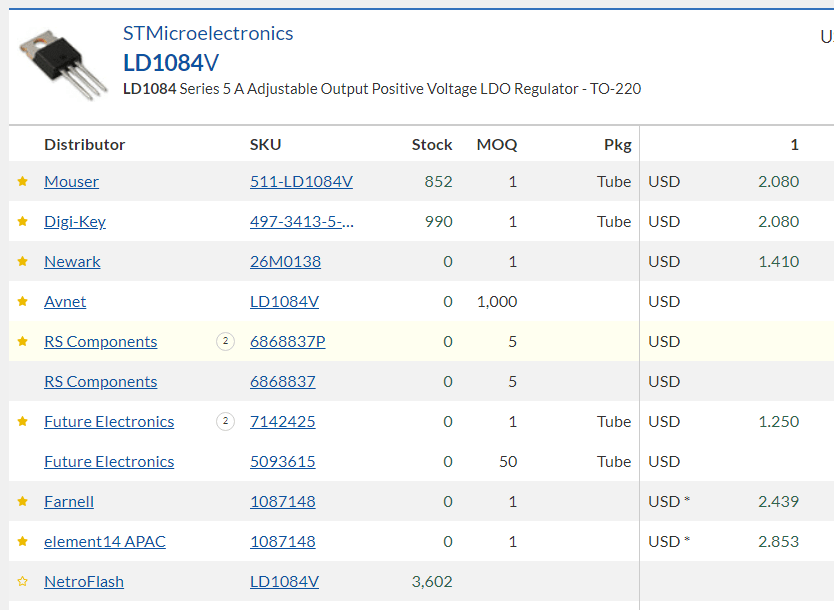This screenshot has width=834, height=610.
Task: Click Newark price 1.410
Action: point(779,262)
